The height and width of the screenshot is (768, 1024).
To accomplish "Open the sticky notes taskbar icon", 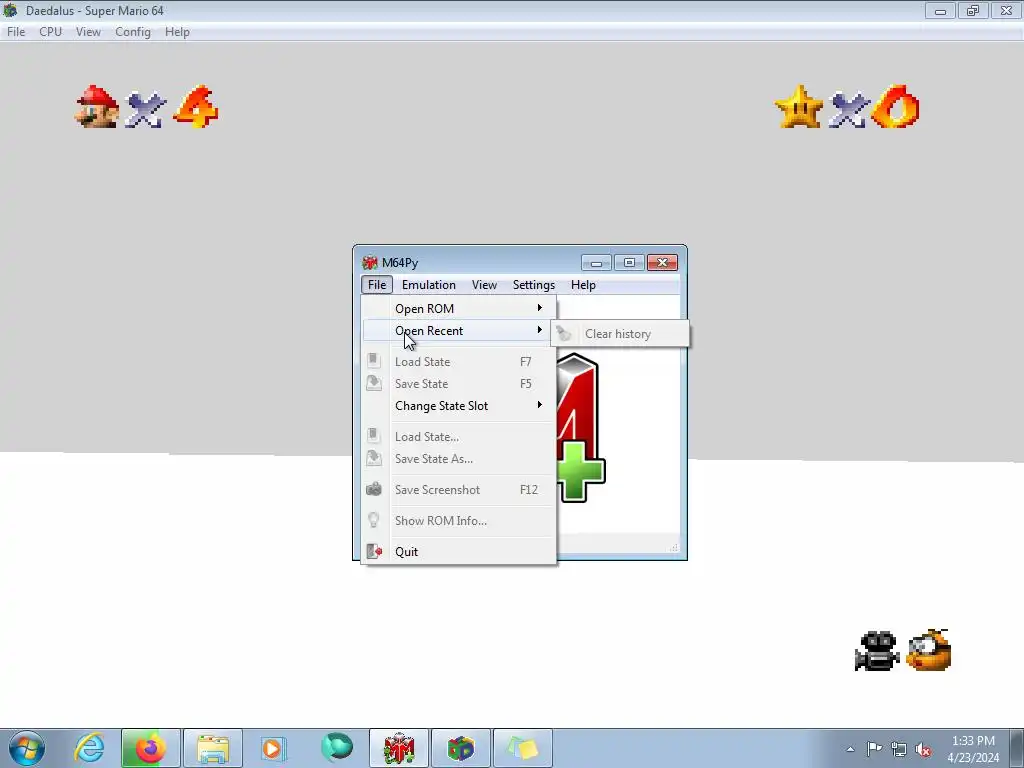I will [522, 748].
